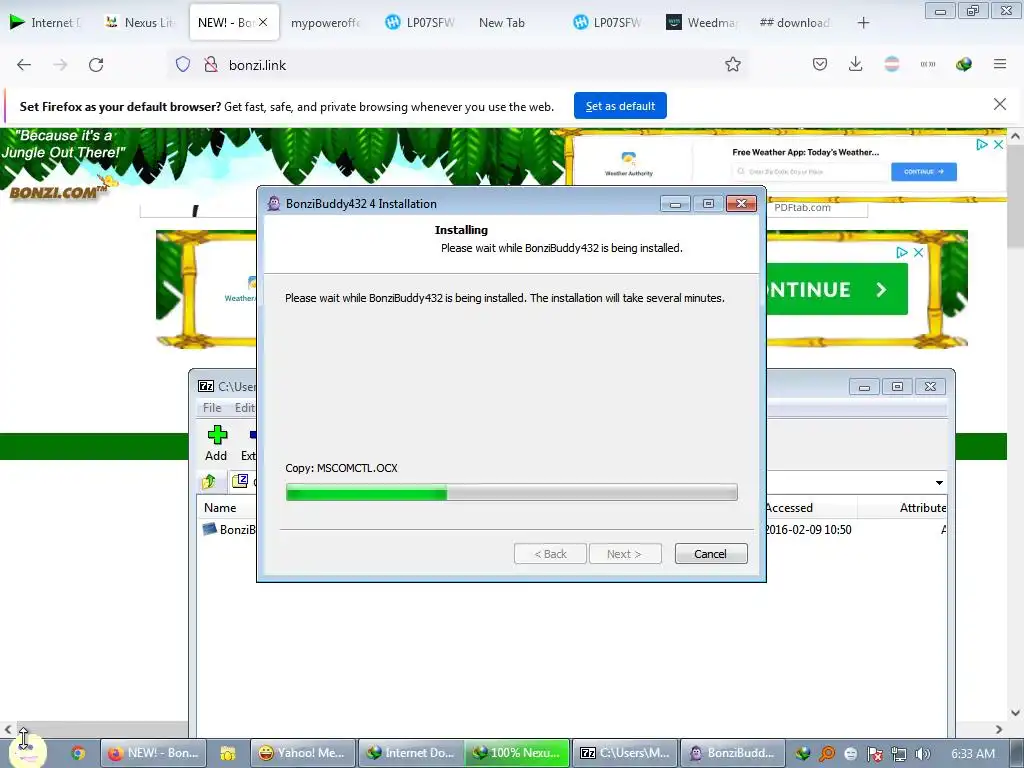Viewport: 1024px width, 768px height.
Task: Click the up-folder icon in 7-Zip
Action: tap(209, 482)
